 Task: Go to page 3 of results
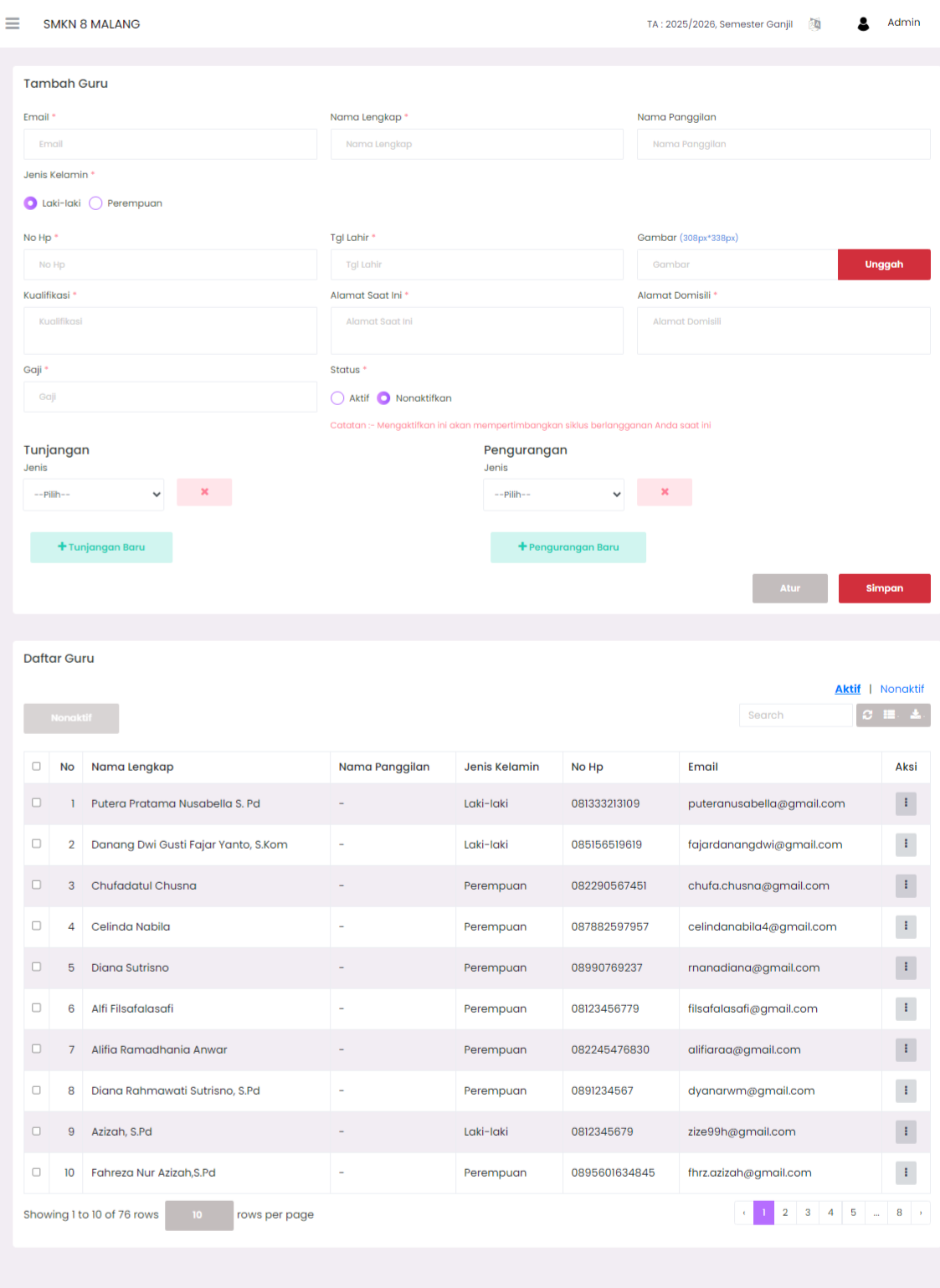(808, 1213)
